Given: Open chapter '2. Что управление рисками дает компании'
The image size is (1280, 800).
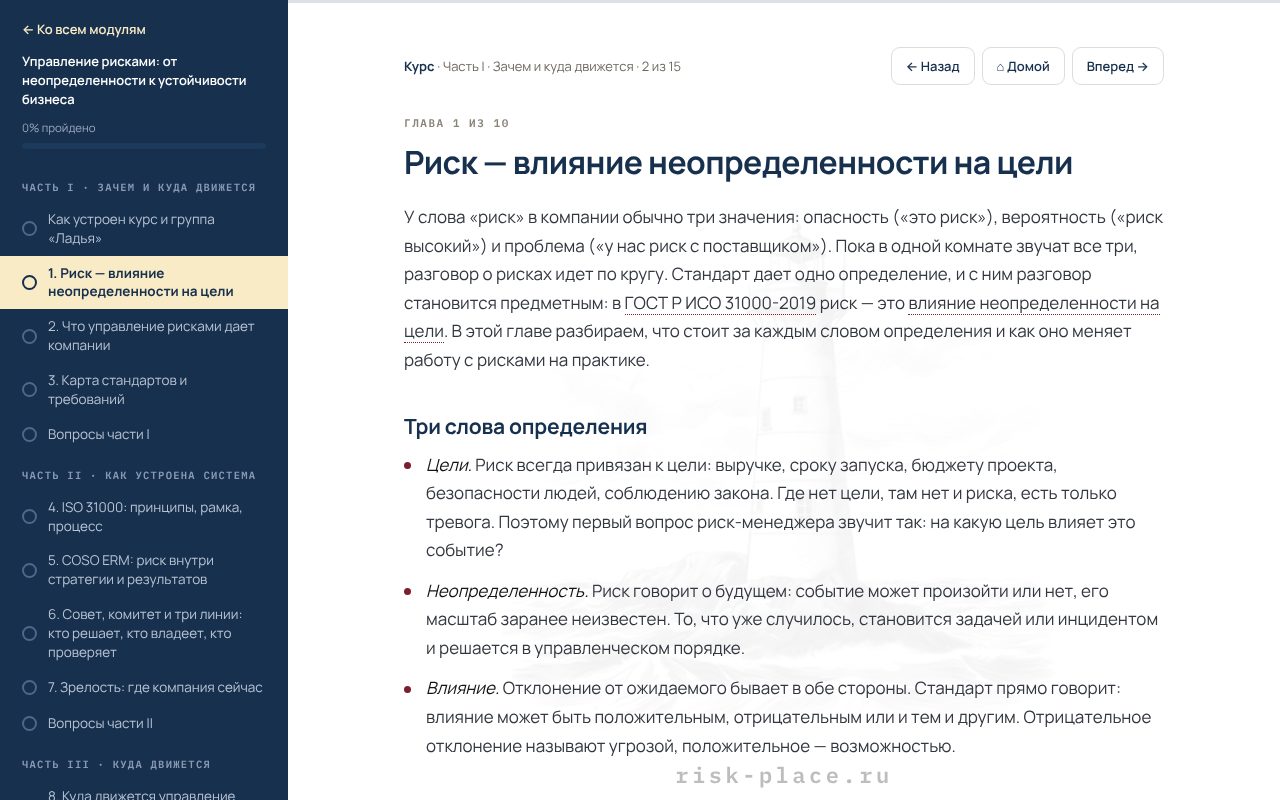Looking at the screenshot, I should [144, 336].
